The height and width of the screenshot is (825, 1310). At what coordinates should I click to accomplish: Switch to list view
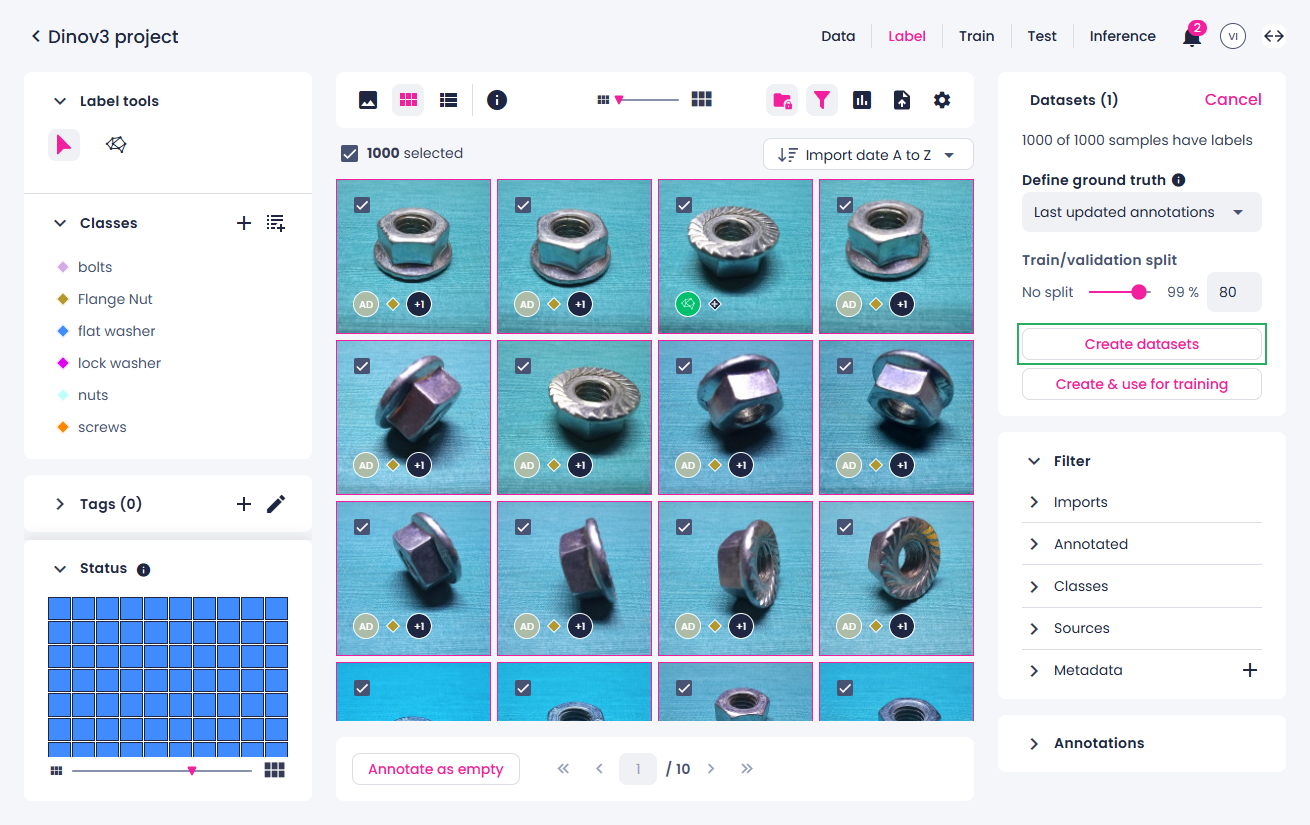pyautogui.click(x=448, y=100)
